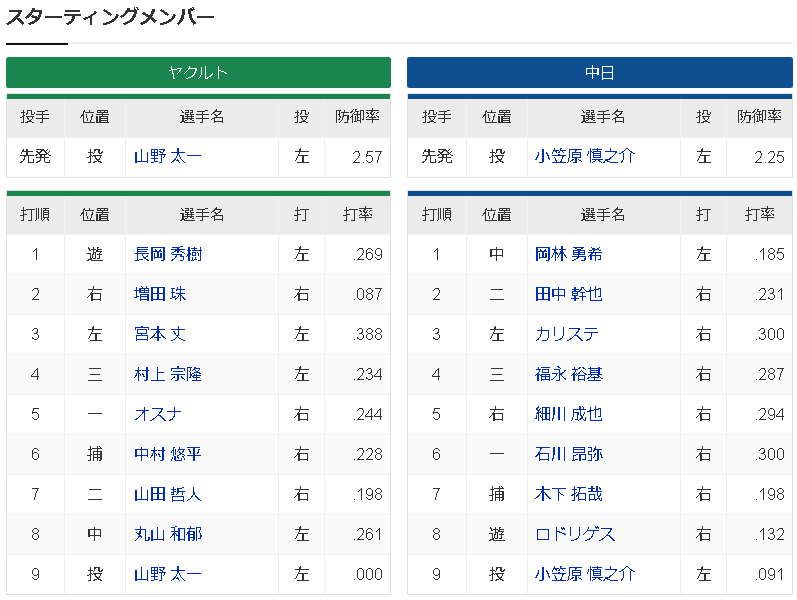The height and width of the screenshot is (600, 797).
Task: Open 丸山 和郁 player page
Action: (168, 534)
